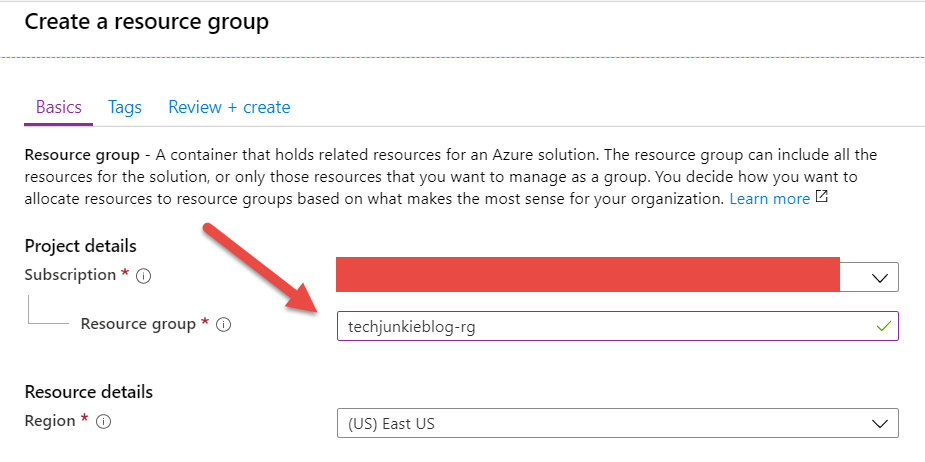925x462 pixels.
Task: Click green validation checkmark in resource group field
Action: coord(882,326)
